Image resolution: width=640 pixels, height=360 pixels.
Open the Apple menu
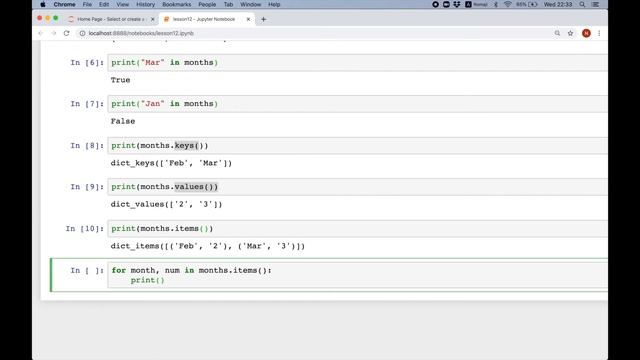(43, 4)
